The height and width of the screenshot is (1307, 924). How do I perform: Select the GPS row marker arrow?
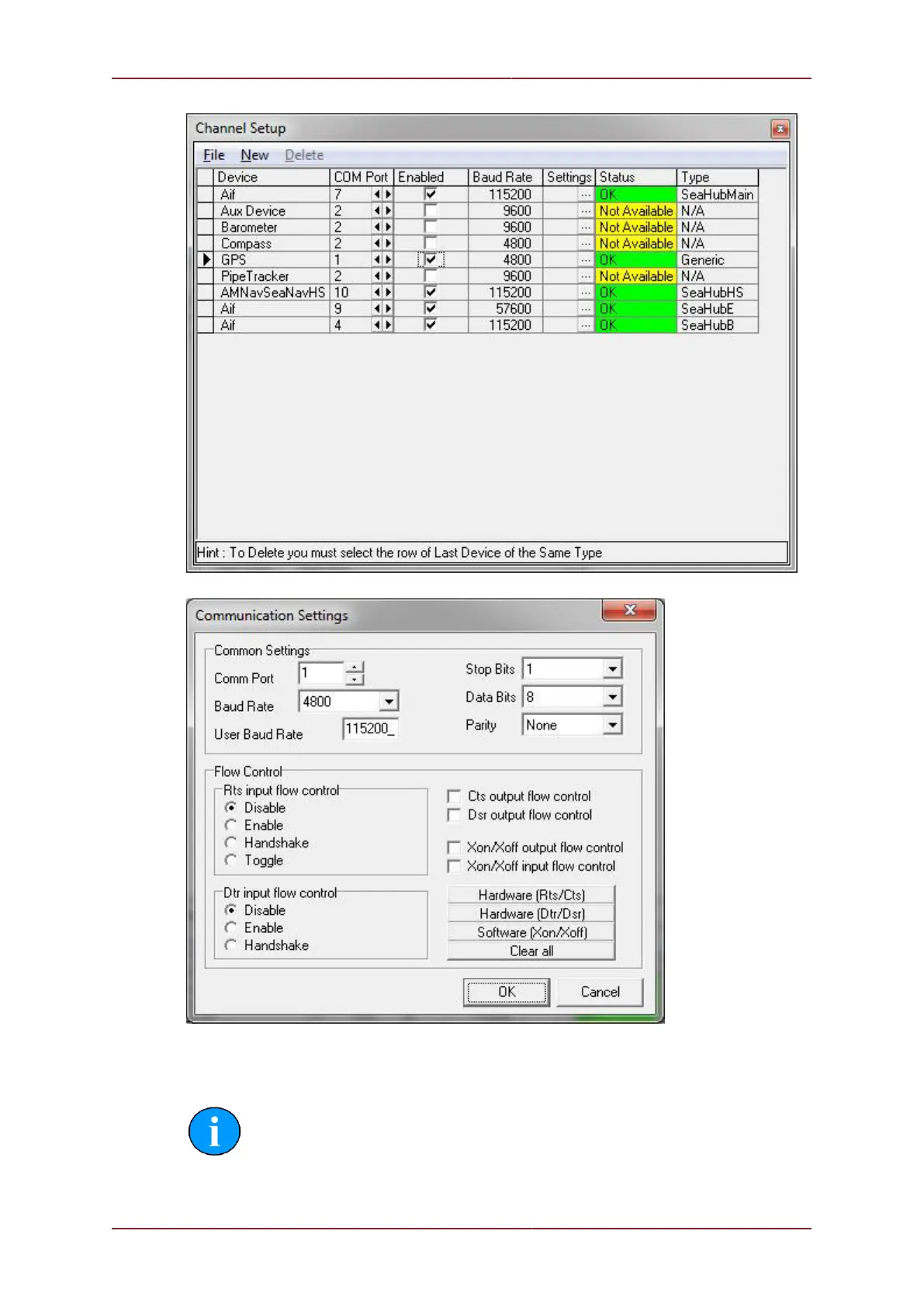coord(206,260)
